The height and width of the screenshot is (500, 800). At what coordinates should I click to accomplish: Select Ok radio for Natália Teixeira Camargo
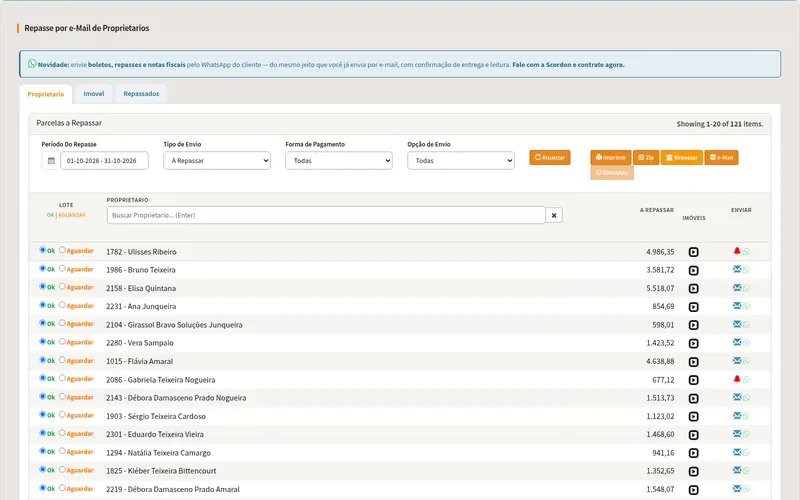coord(42,451)
